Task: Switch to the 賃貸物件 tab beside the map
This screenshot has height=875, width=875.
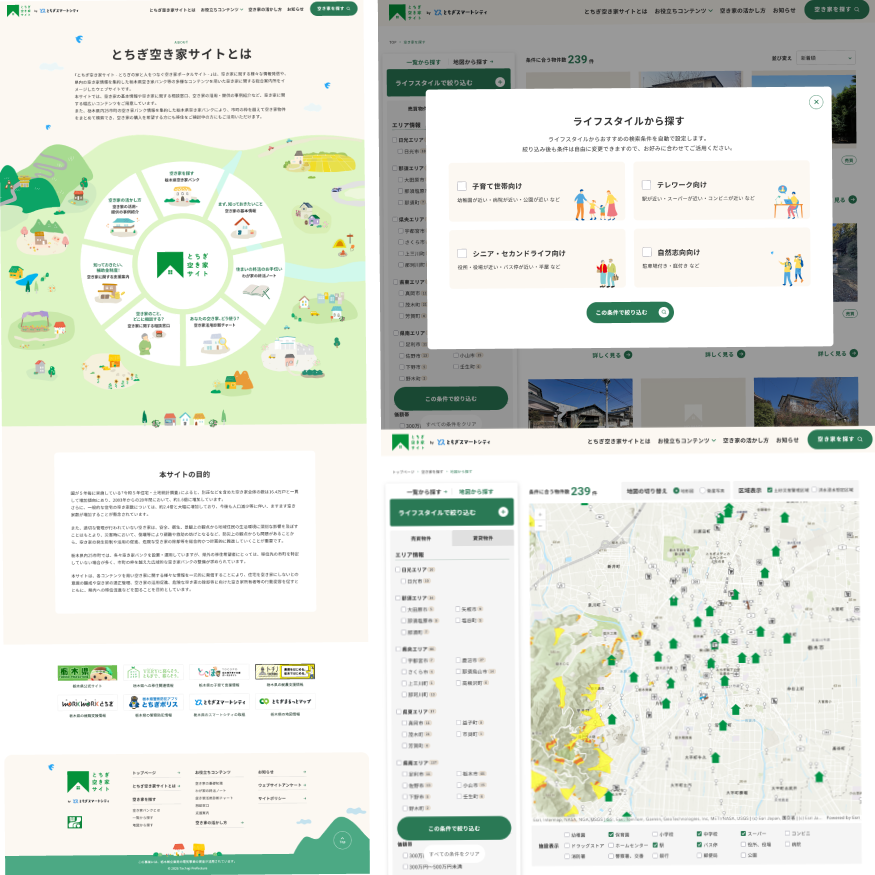Action: (483, 538)
